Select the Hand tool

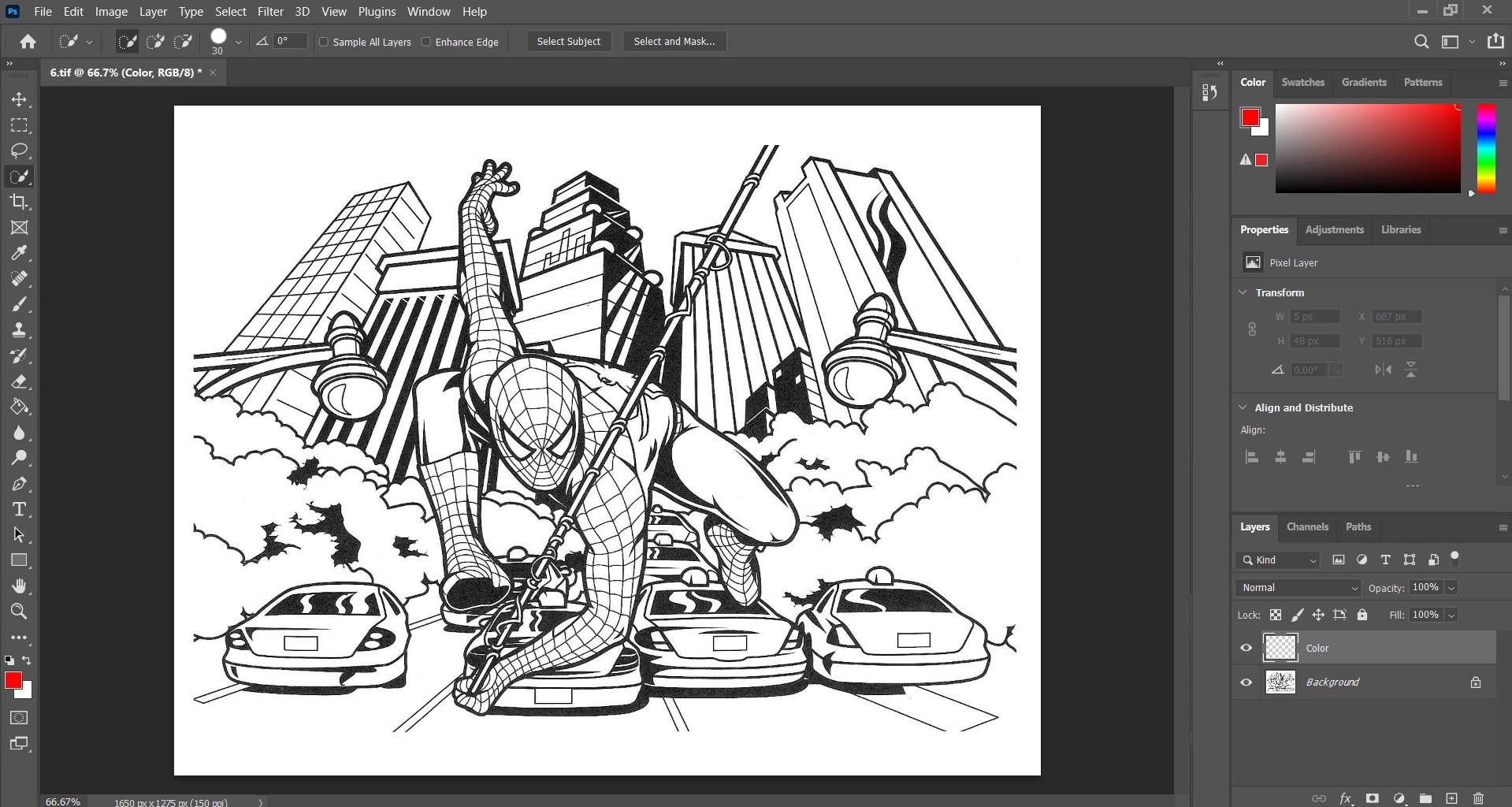coord(19,586)
